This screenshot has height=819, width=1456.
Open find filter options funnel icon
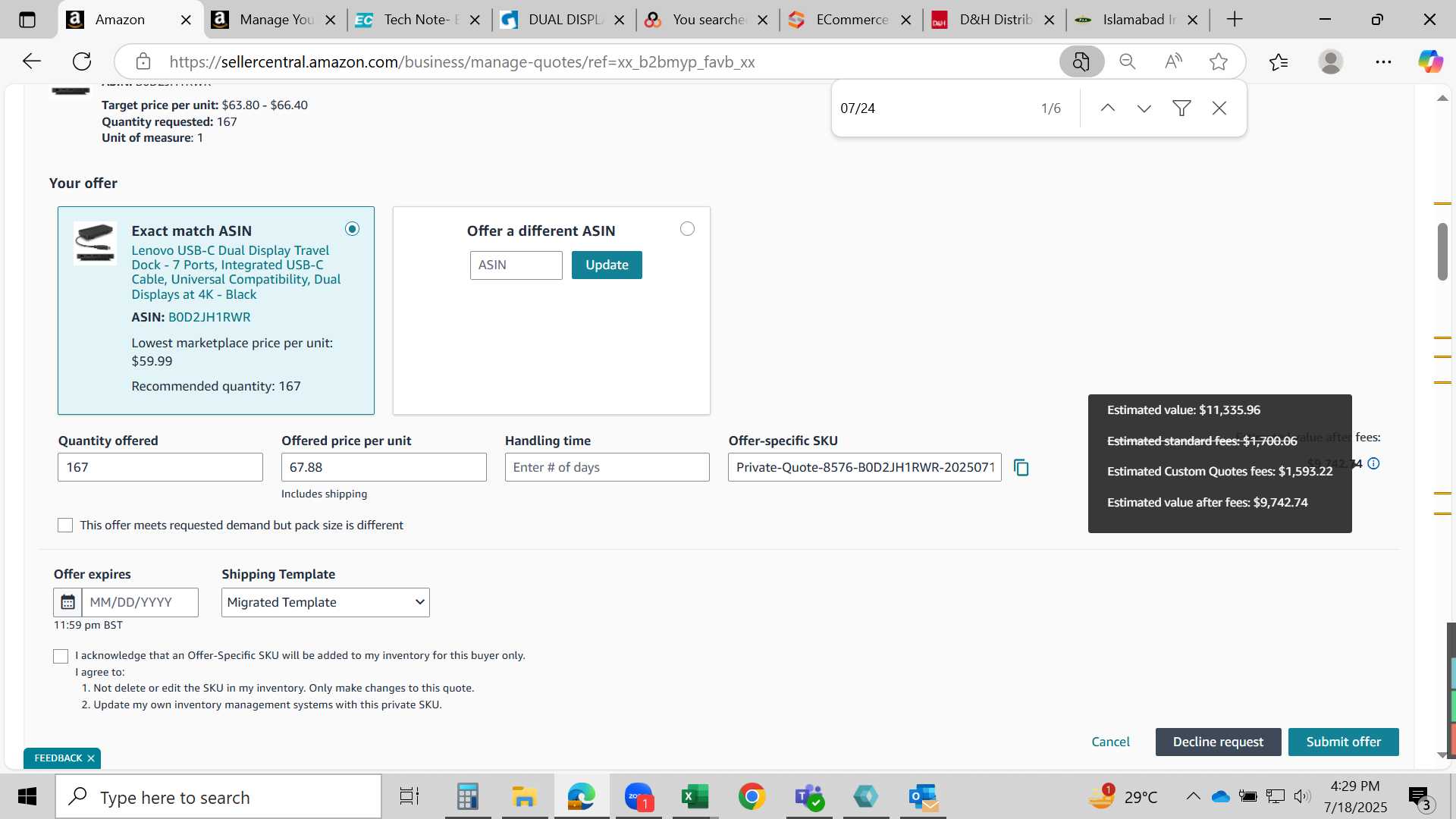click(x=1181, y=108)
